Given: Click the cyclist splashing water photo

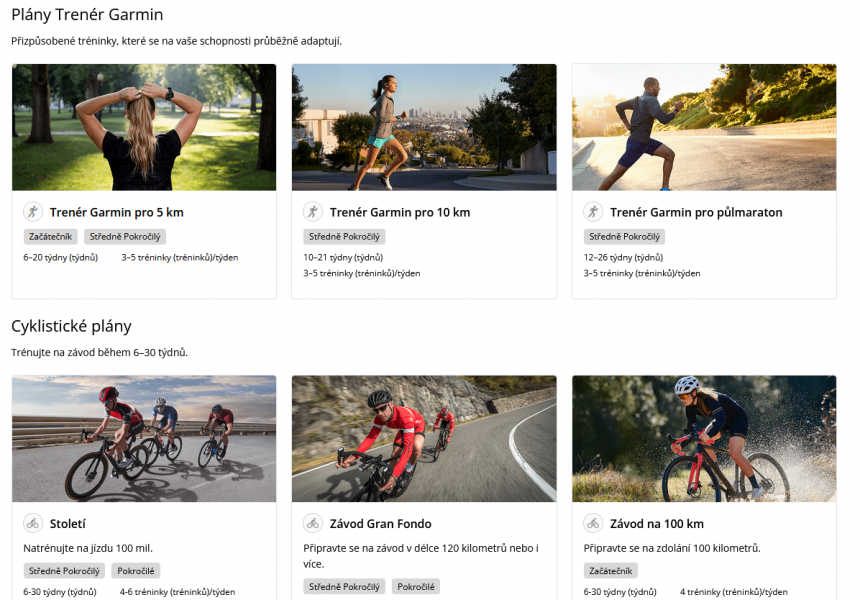Looking at the screenshot, I should click(x=704, y=438).
